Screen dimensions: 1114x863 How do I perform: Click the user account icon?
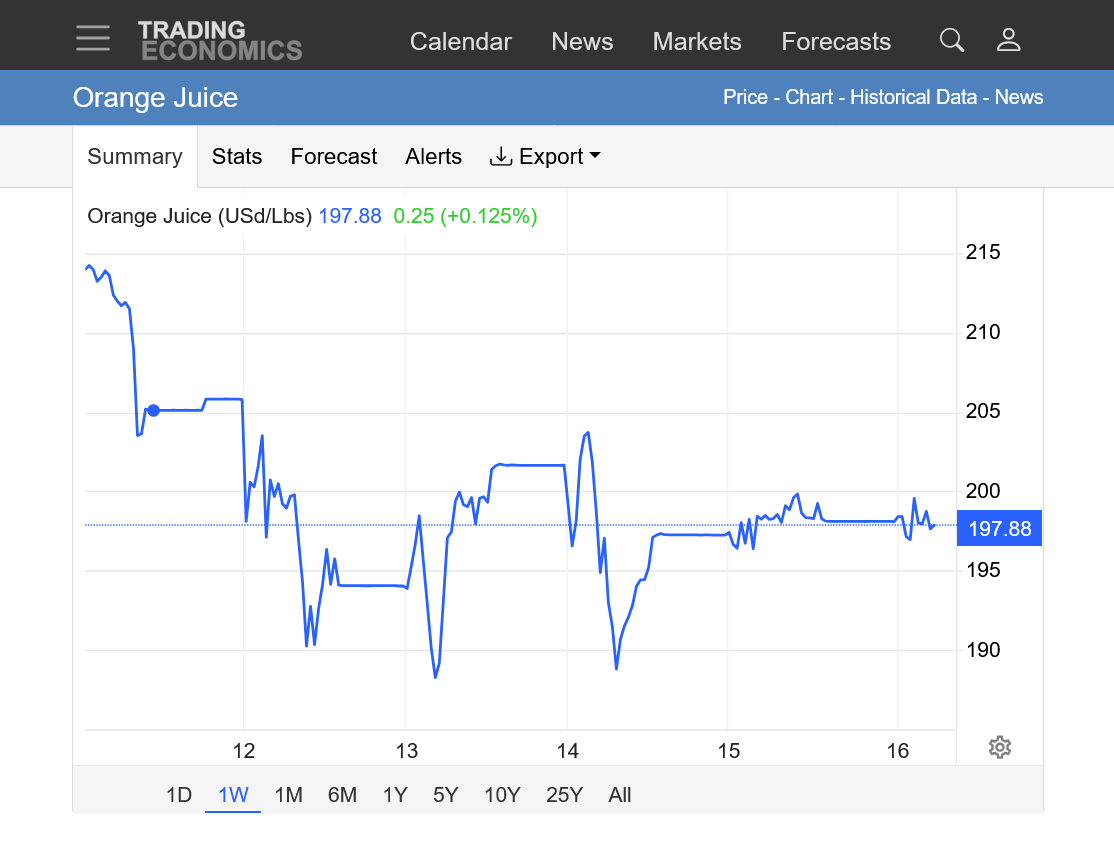pyautogui.click(x=1008, y=40)
